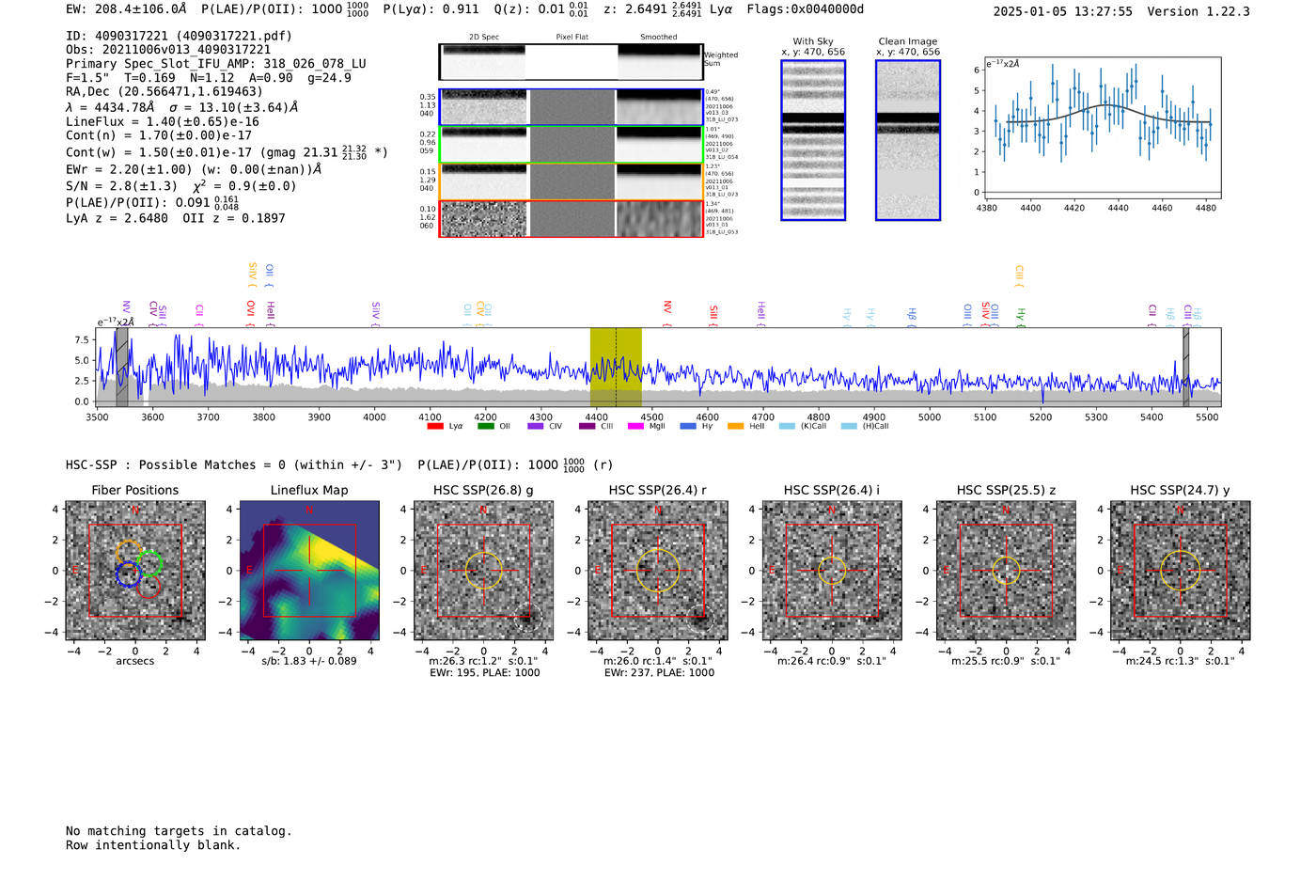Select the blue-bordered fiber cutout row

571,107
